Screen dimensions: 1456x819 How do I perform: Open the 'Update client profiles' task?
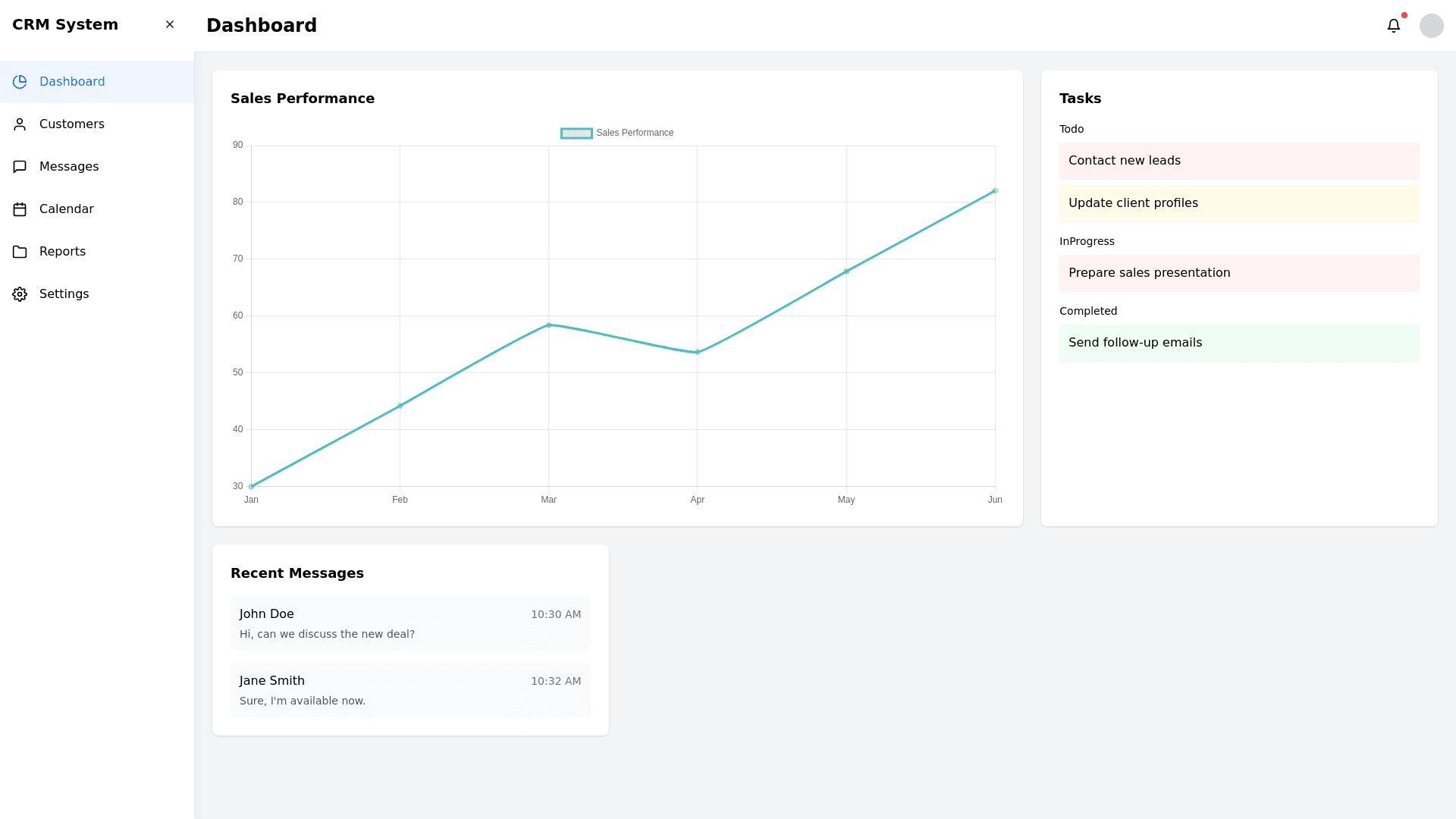pos(1238,203)
